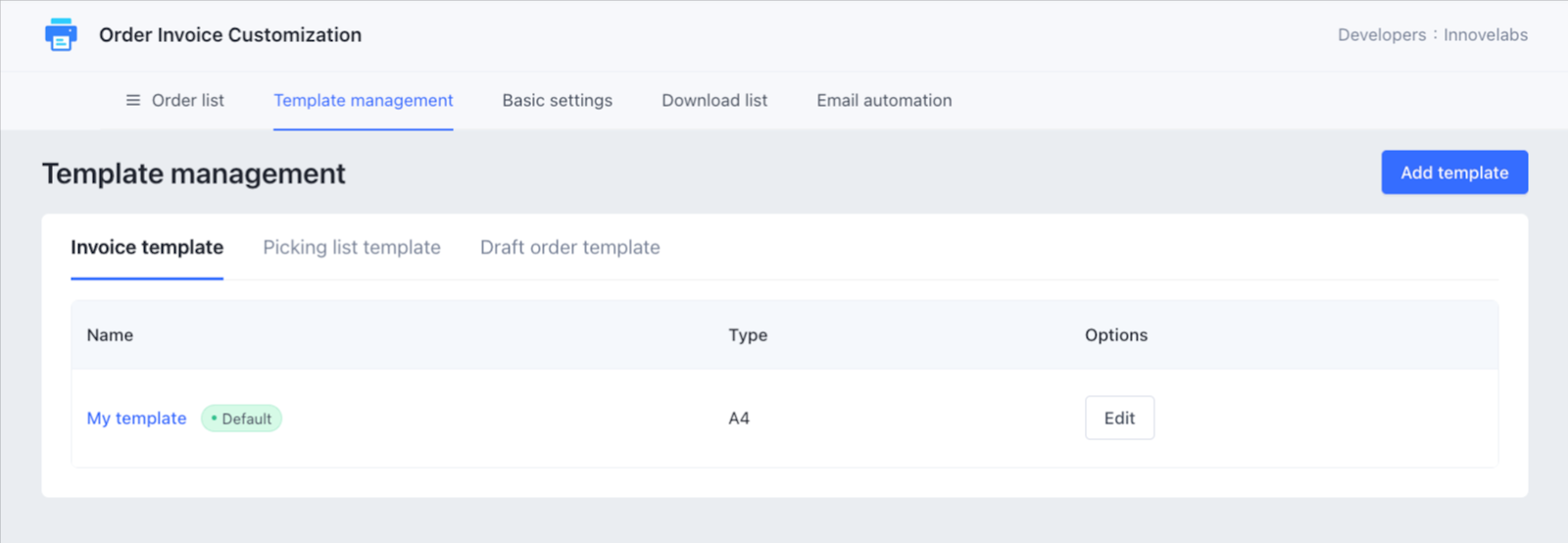
Task: Click the Developers : Innovelabs text
Action: click(x=1432, y=35)
